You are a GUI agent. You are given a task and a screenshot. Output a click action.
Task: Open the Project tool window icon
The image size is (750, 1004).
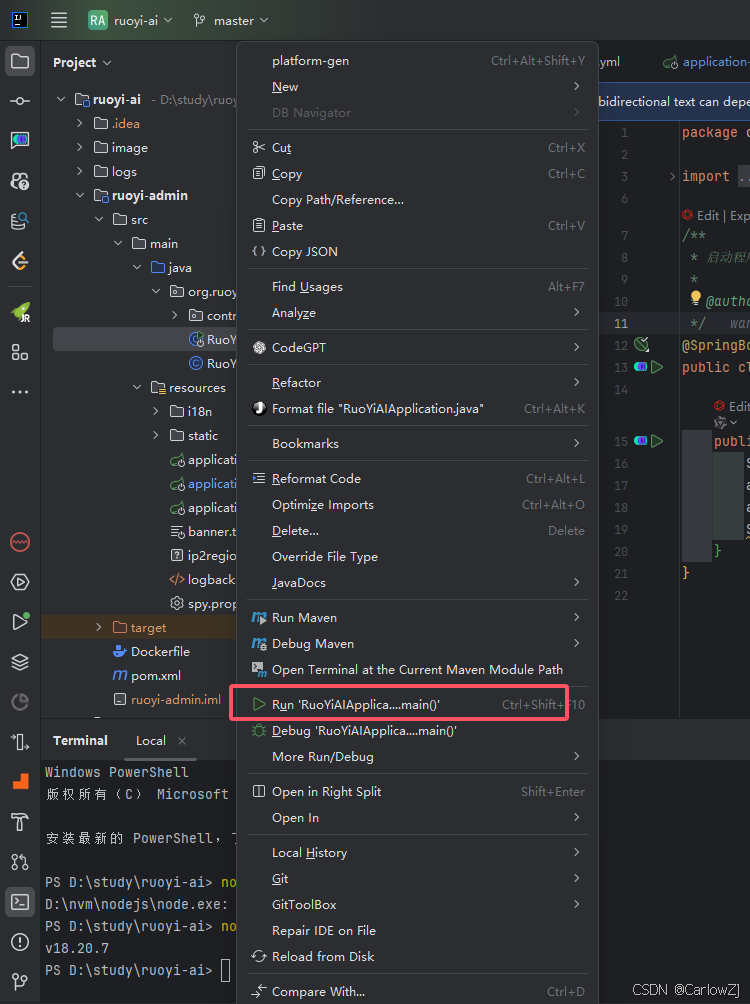[20, 61]
